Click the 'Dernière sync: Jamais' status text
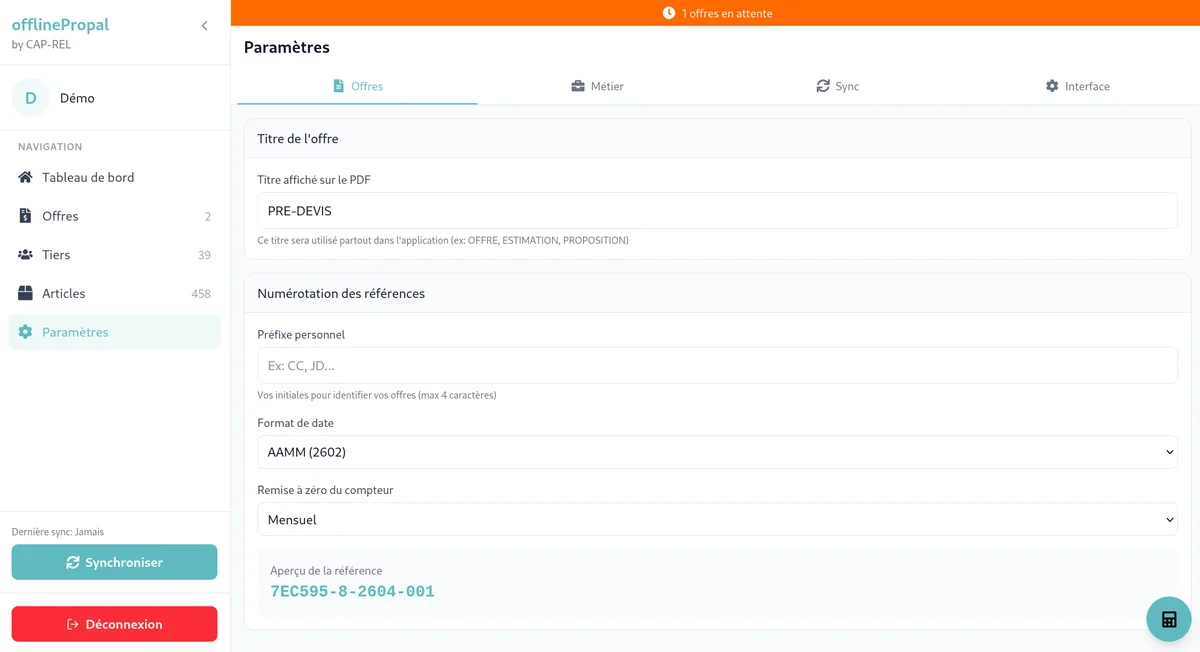 [57, 532]
